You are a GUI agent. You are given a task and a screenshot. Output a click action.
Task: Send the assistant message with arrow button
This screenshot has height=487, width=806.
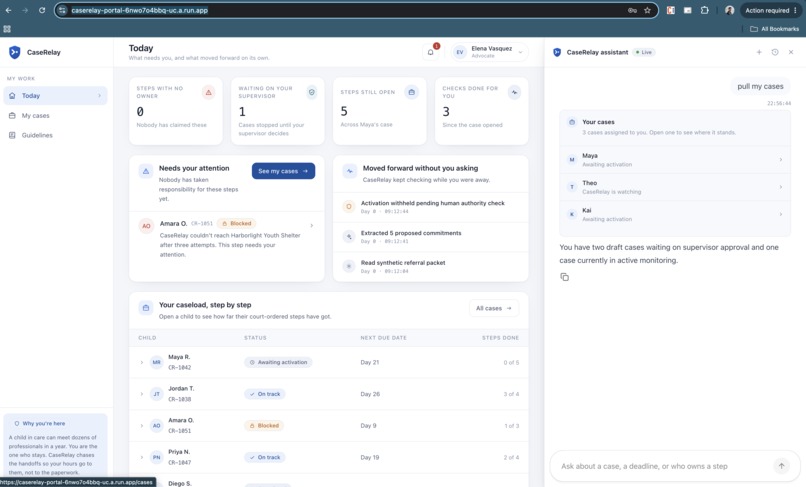781,466
